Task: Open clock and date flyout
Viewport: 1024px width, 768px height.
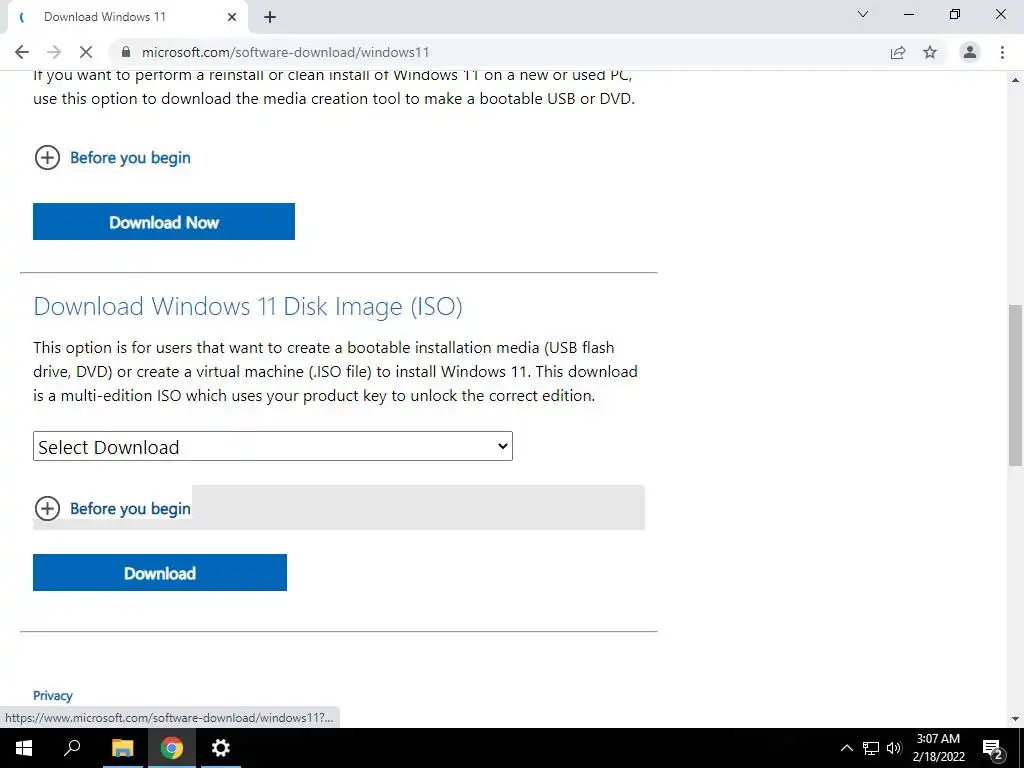Action: [938, 748]
